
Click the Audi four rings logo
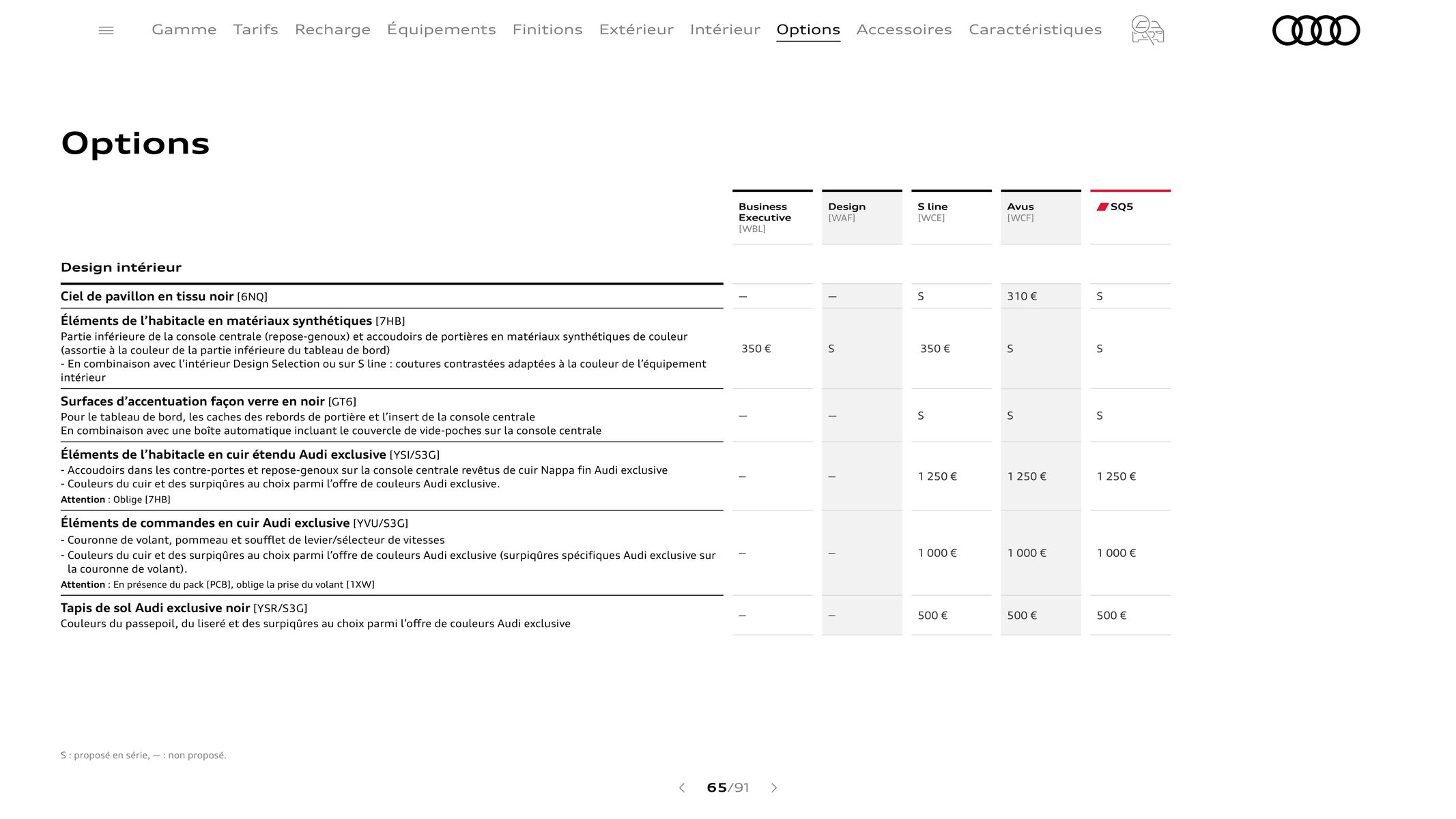(1316, 30)
